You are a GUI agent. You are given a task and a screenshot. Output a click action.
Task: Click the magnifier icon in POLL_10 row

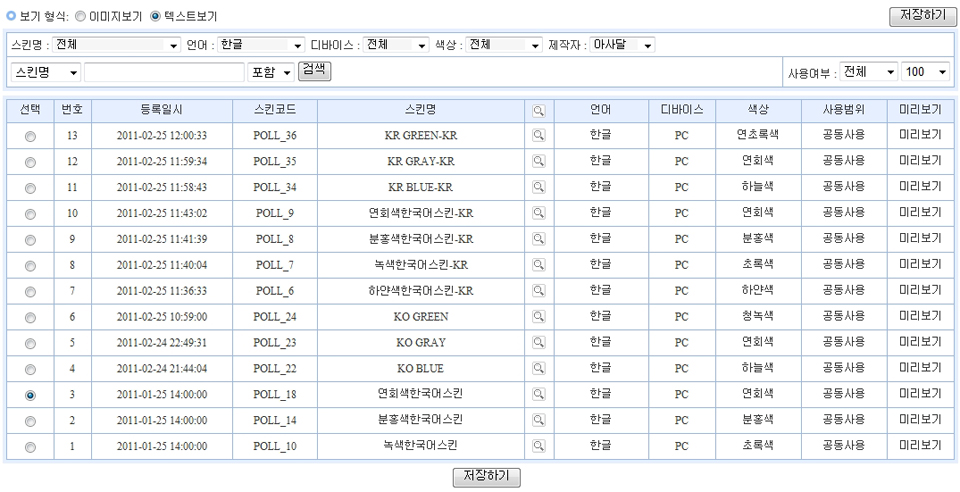538,446
